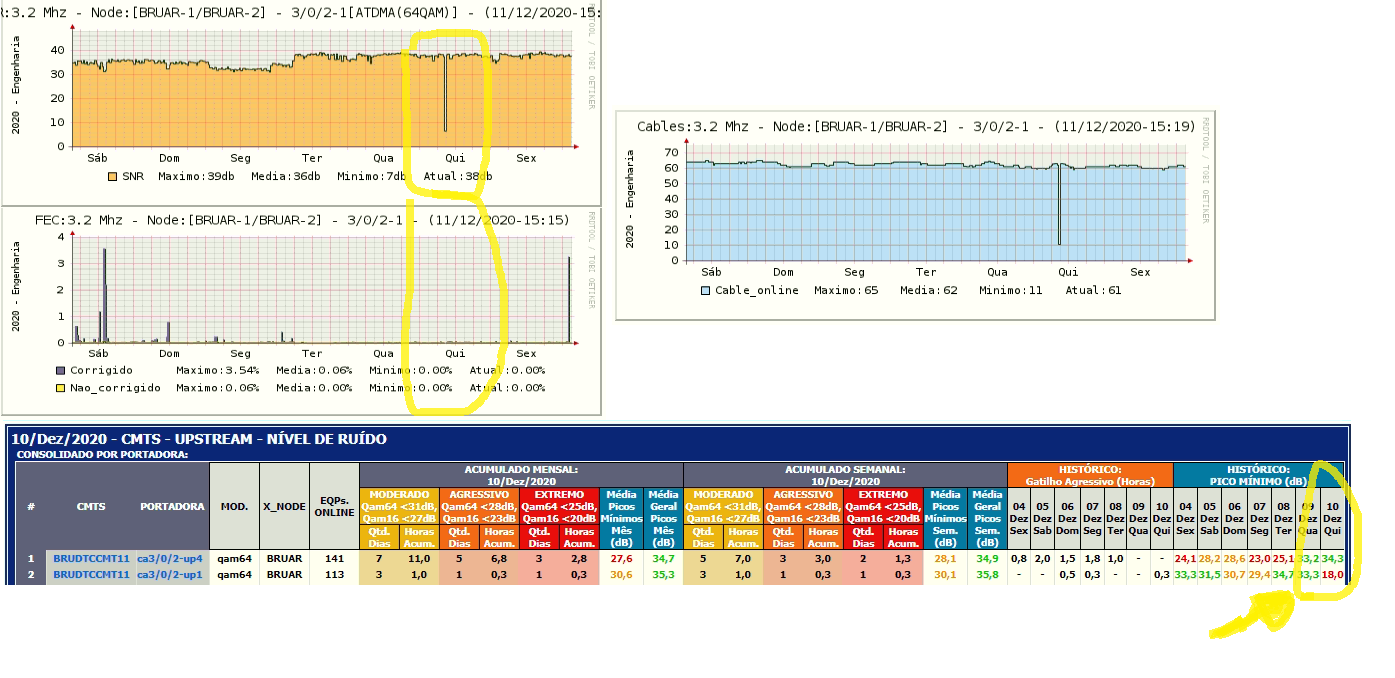
Task: Click the weekly minimum peak value '30,1'
Action: tap(945, 575)
